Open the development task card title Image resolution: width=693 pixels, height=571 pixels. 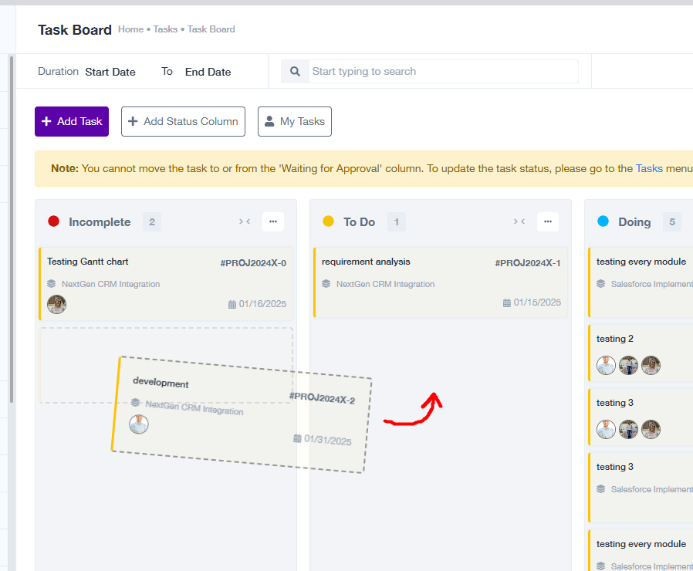coord(160,382)
